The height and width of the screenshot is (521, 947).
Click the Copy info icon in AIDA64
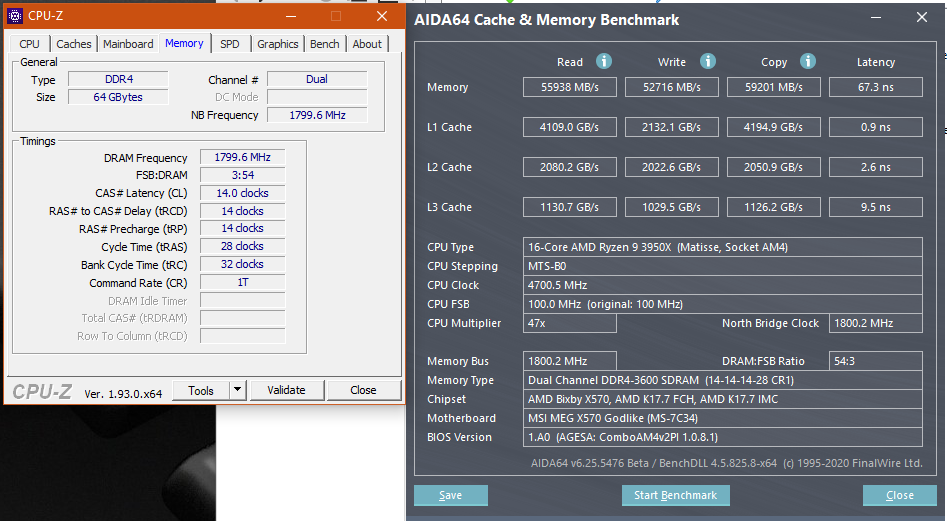(x=807, y=61)
